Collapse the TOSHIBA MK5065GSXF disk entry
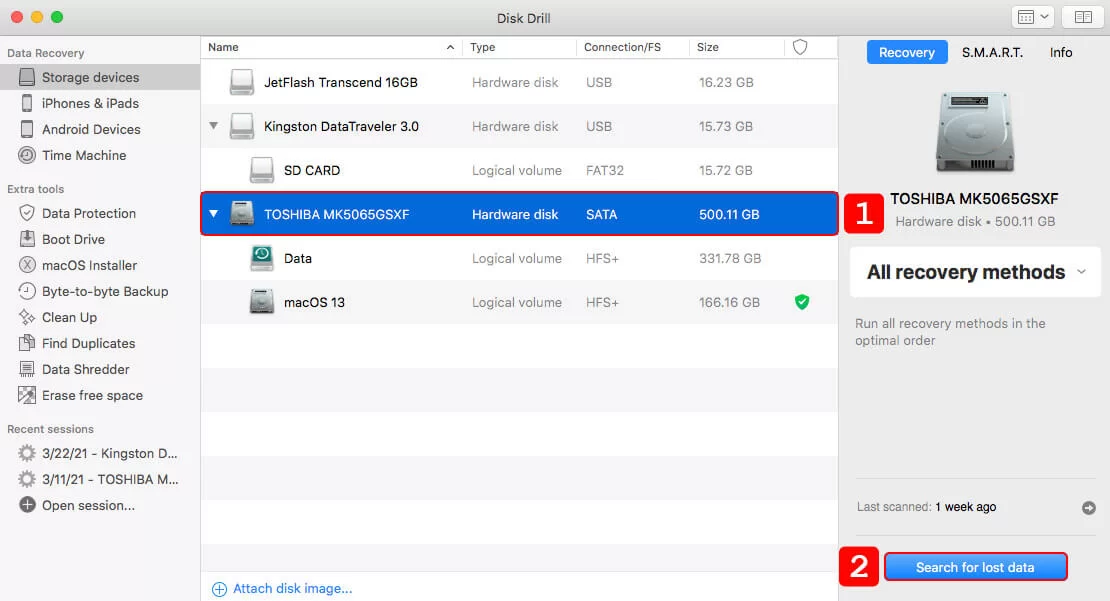The width and height of the screenshot is (1110, 601). (212, 213)
